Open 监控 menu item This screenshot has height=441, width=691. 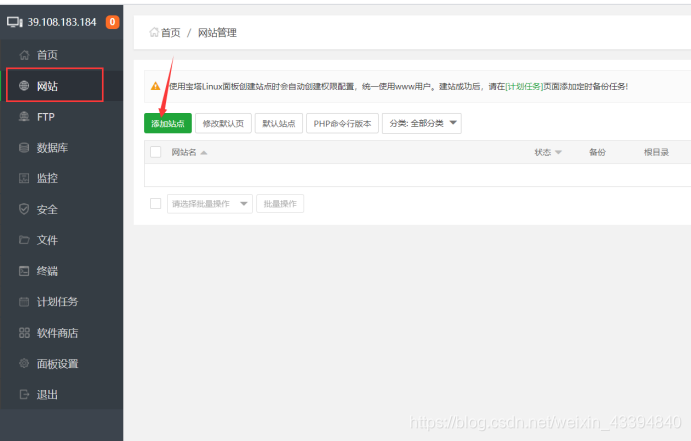(62, 178)
